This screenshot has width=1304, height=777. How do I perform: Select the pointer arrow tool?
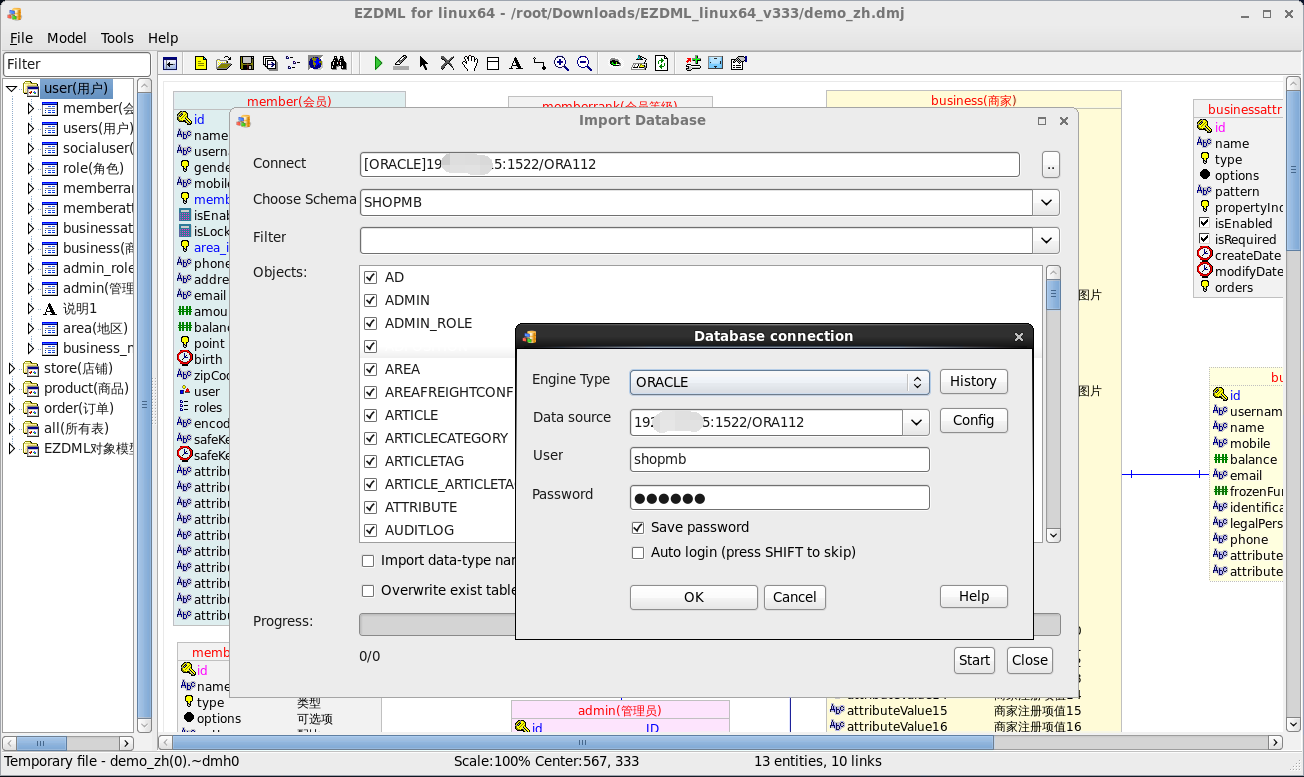[x=424, y=63]
